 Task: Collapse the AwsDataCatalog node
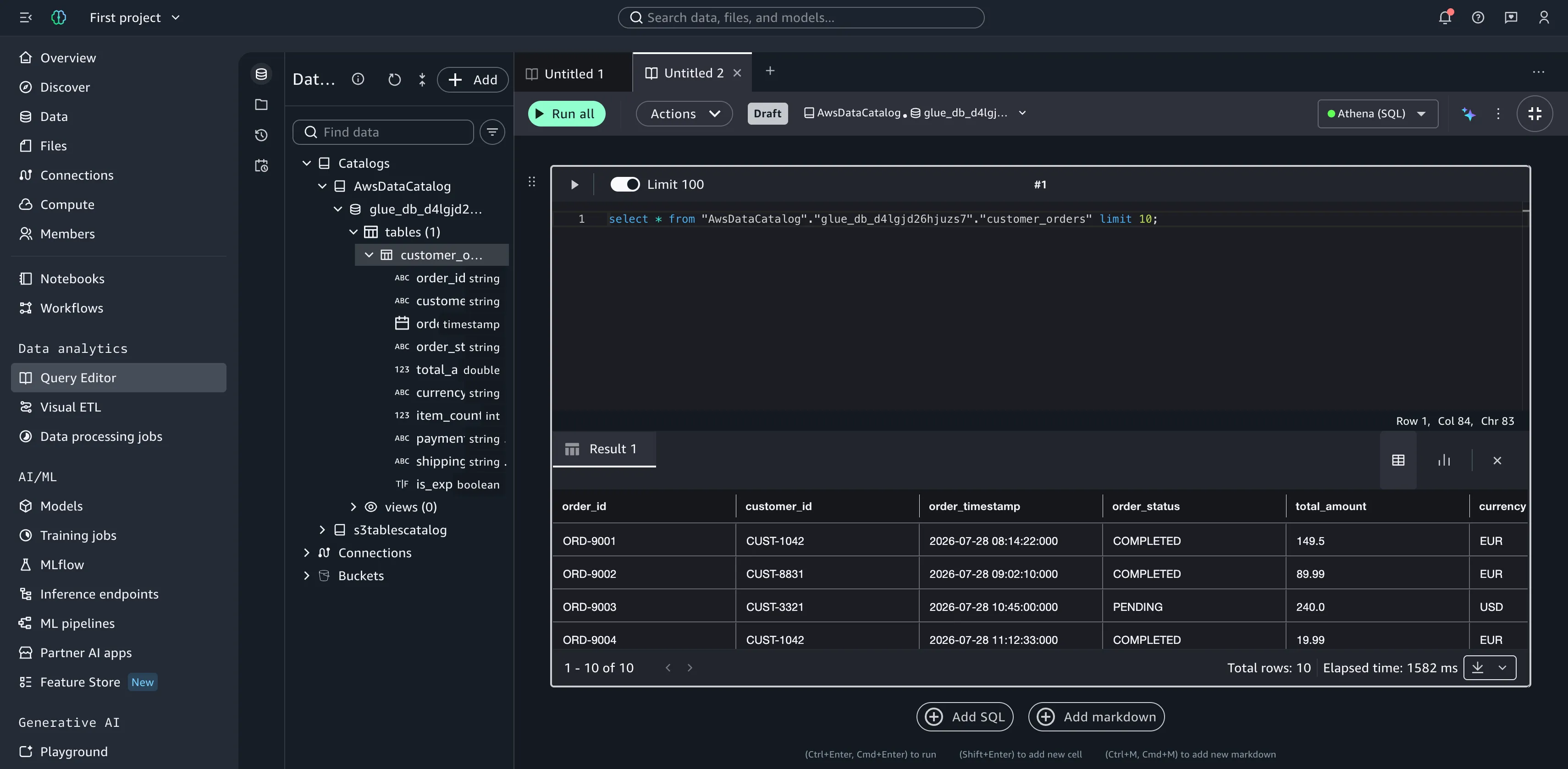[322, 186]
